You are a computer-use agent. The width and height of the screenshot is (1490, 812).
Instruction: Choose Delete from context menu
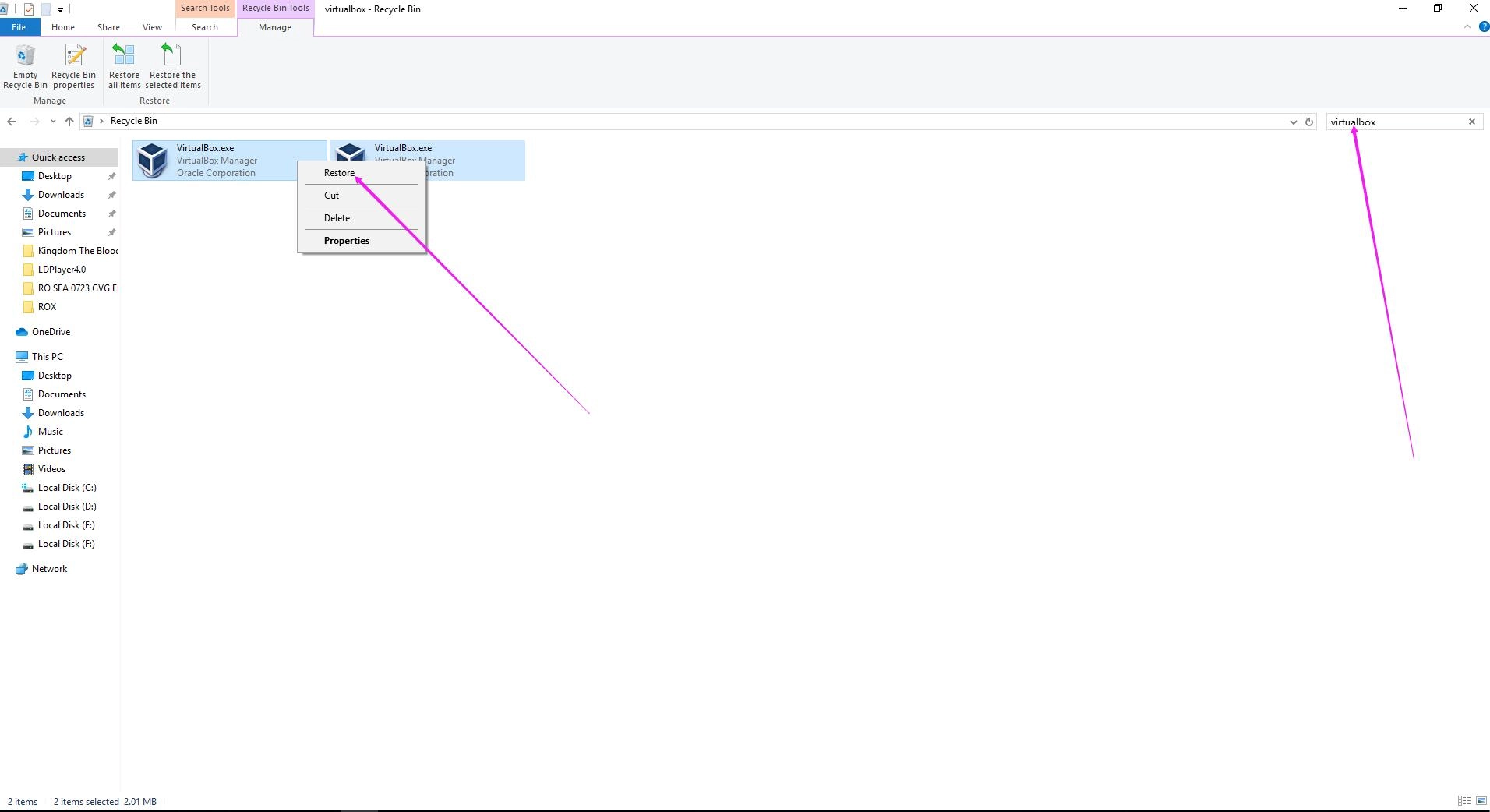(362, 218)
